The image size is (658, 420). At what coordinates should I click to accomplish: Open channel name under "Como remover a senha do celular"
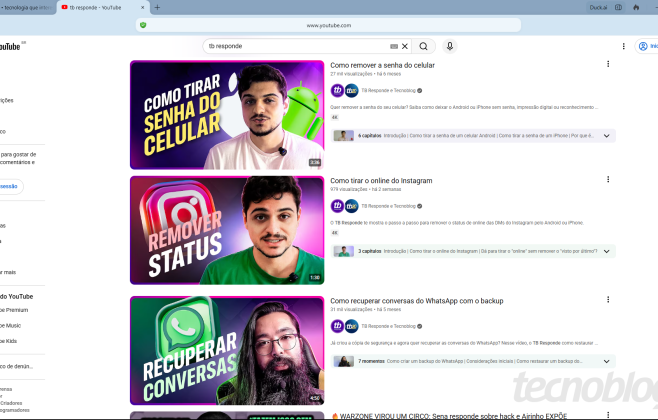389,90
